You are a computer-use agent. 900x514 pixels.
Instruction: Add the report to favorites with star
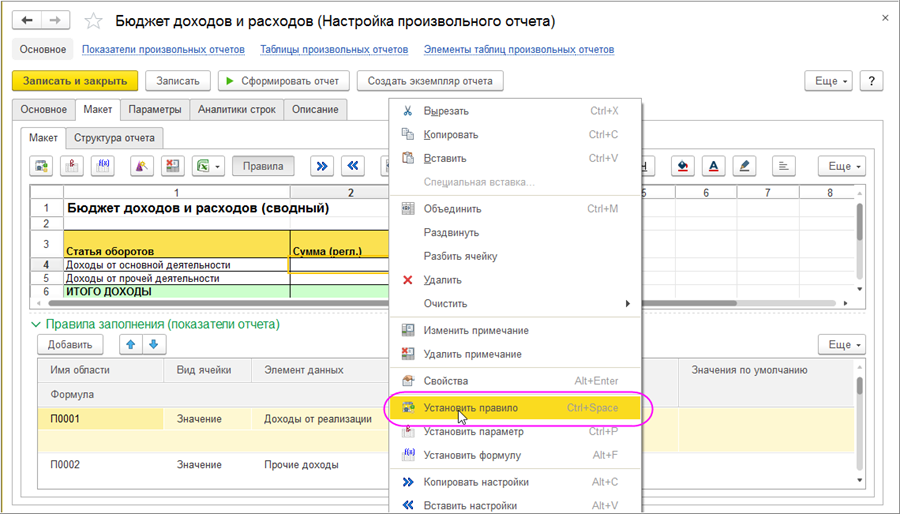tap(93, 21)
